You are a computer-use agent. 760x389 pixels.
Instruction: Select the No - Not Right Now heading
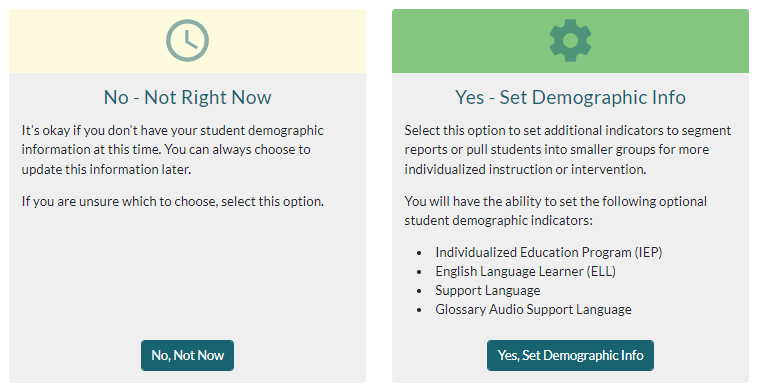pos(187,97)
